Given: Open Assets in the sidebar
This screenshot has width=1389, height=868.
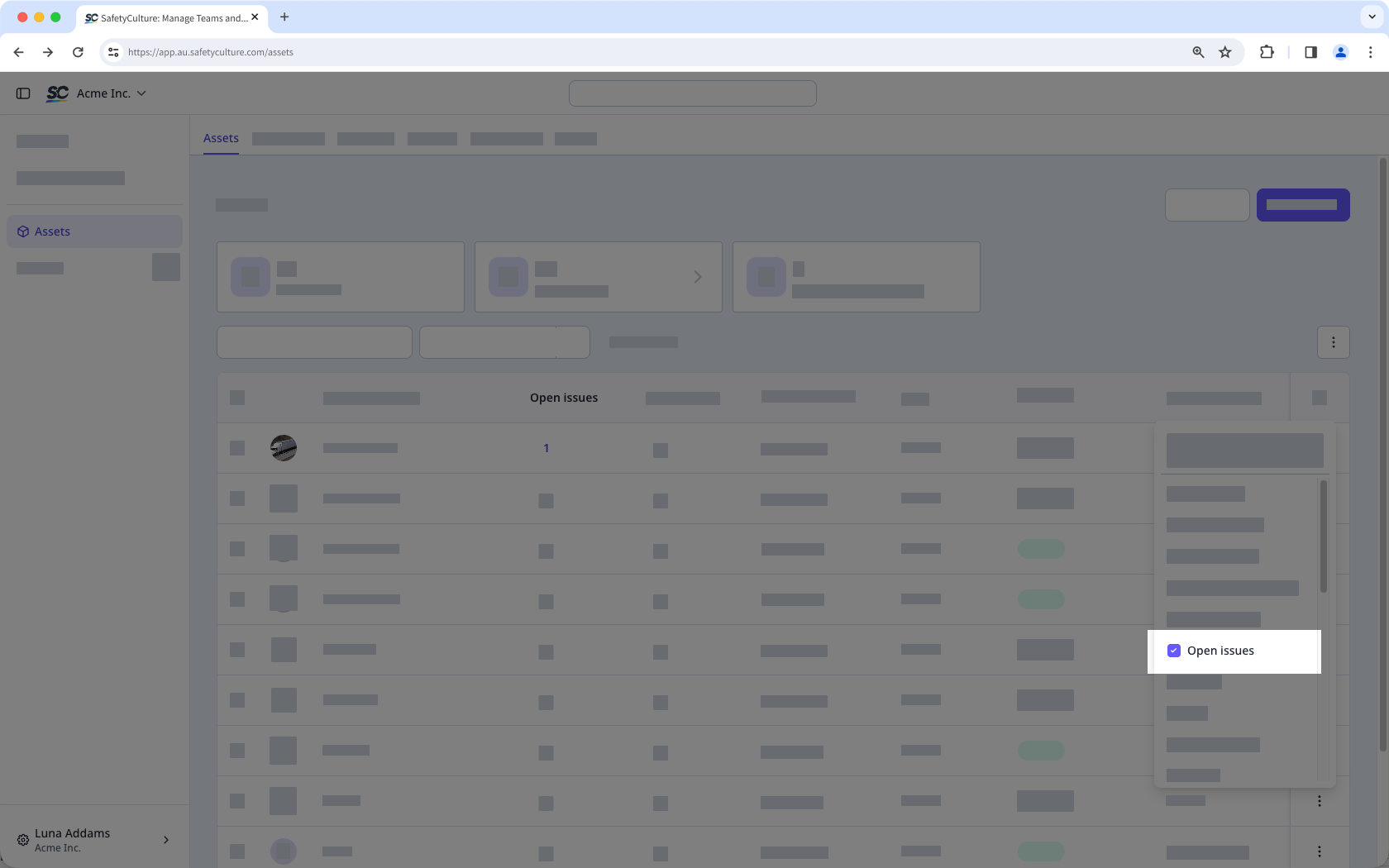Looking at the screenshot, I should coord(94,231).
